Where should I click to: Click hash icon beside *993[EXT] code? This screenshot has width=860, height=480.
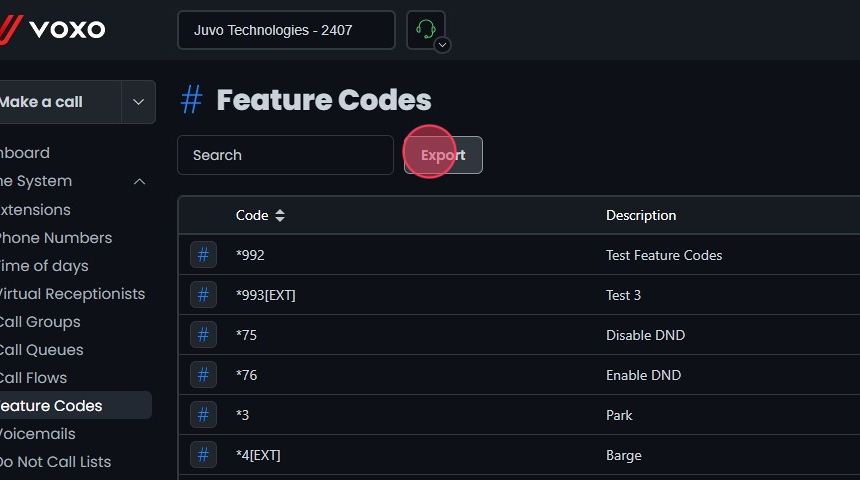click(203, 295)
